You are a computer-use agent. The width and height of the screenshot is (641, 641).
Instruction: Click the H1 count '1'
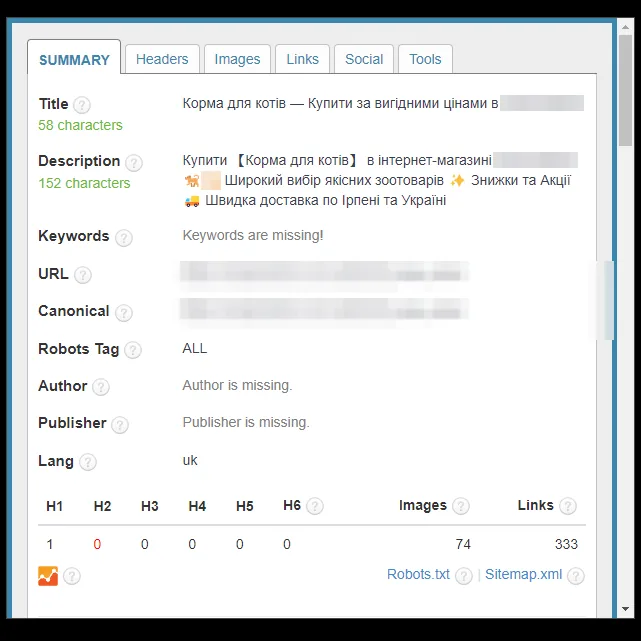[x=50, y=545]
